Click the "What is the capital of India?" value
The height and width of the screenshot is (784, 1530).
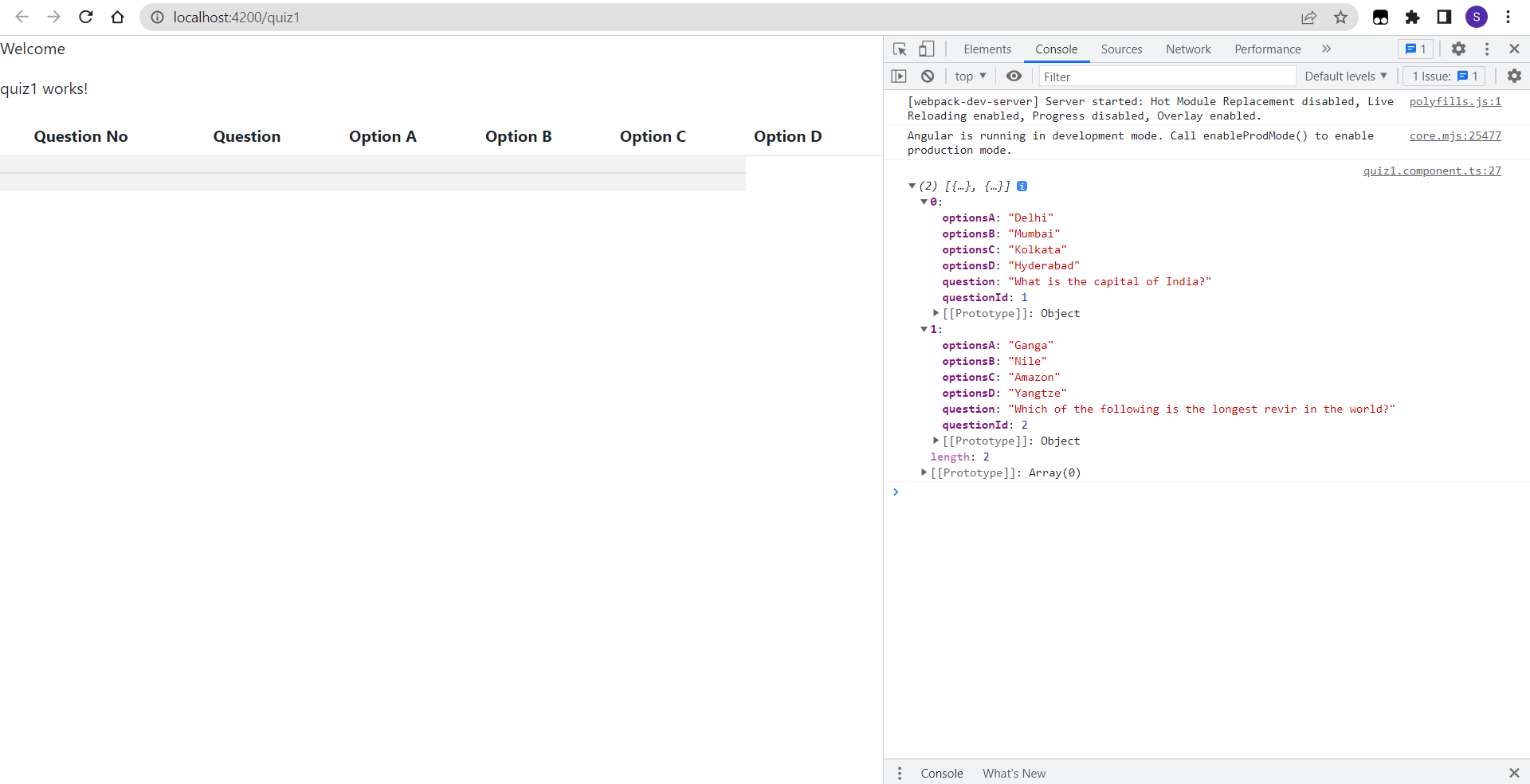(x=1110, y=282)
